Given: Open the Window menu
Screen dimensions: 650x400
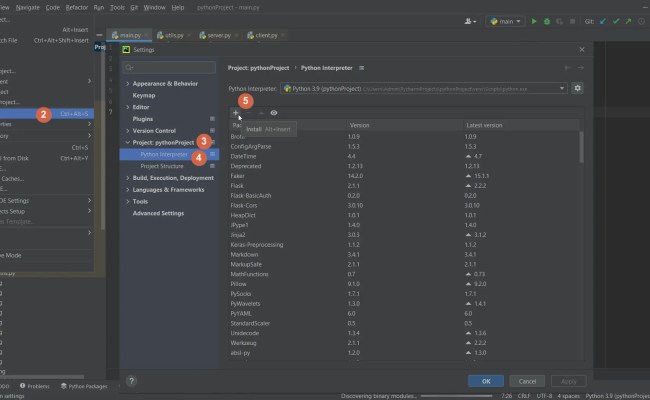Looking at the screenshot, I should tap(154, 7).
